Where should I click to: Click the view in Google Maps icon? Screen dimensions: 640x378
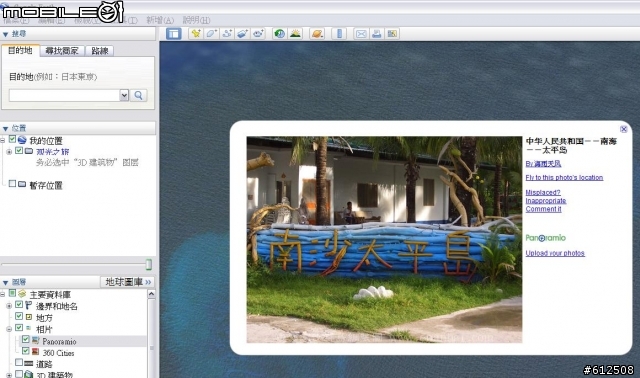392,34
